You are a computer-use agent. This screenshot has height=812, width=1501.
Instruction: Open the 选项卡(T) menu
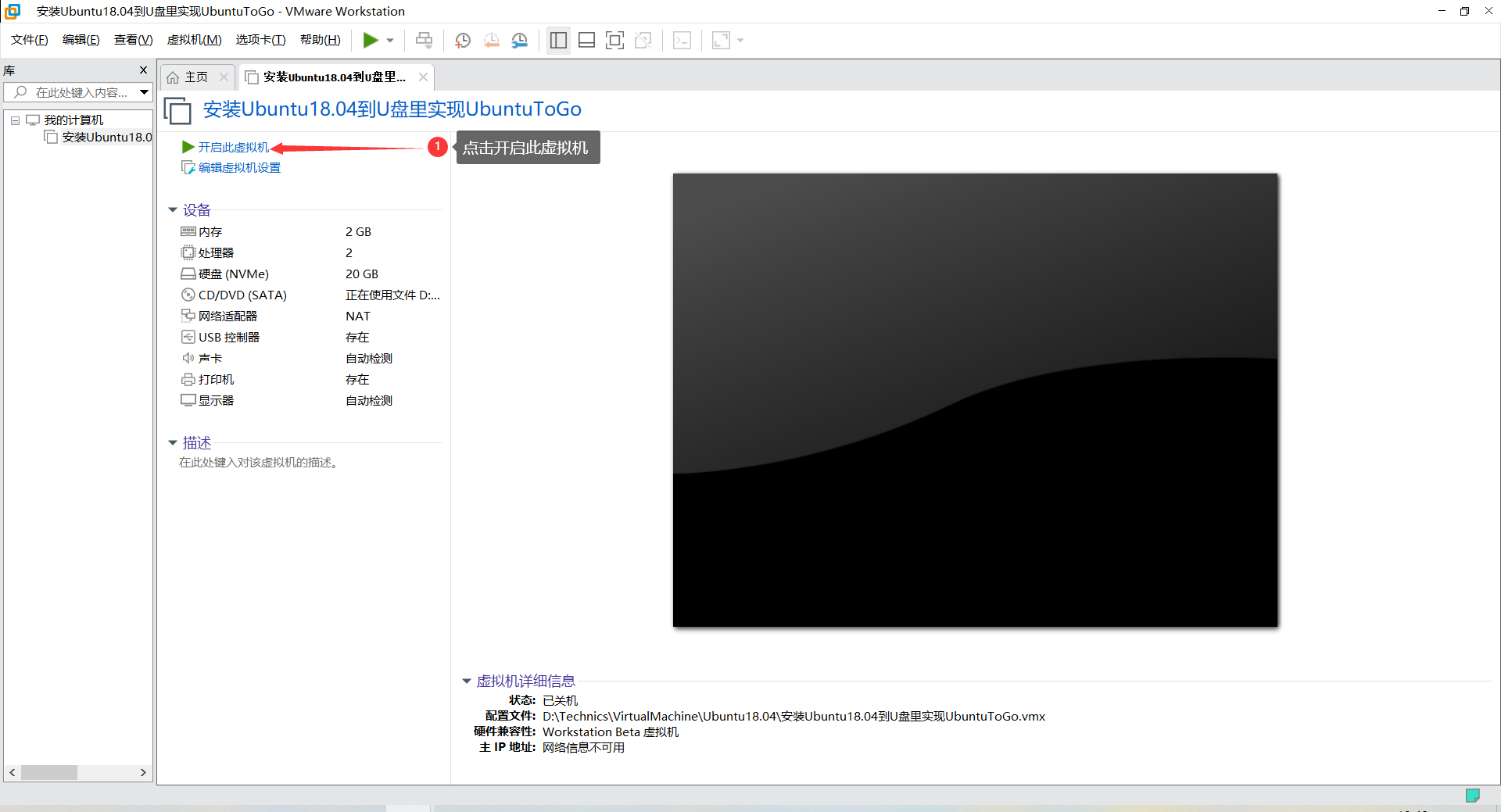[261, 40]
